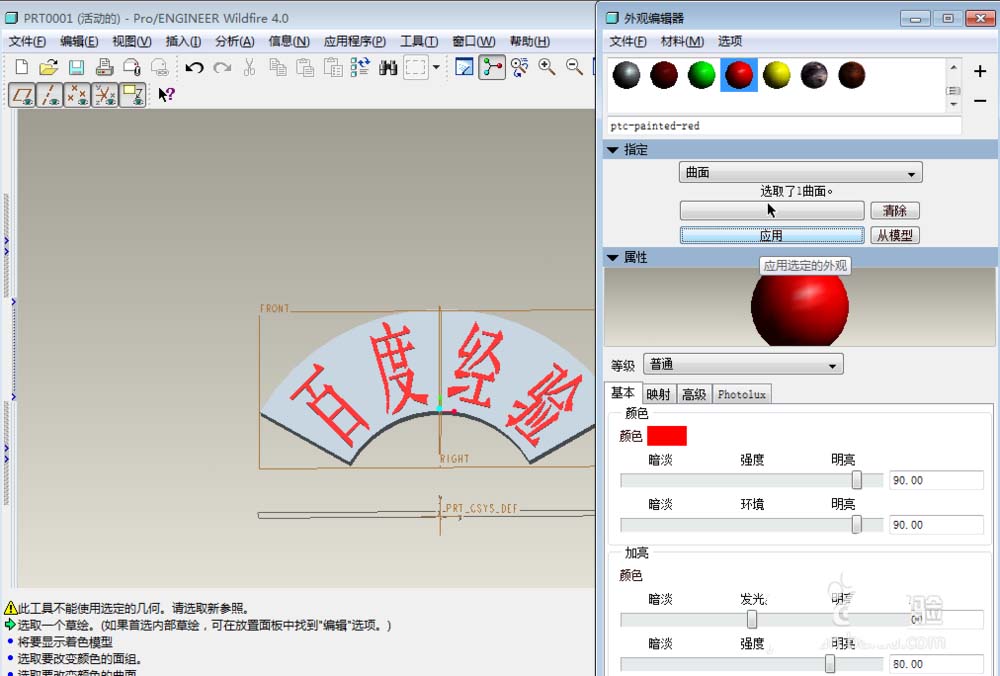The height and width of the screenshot is (676, 1000).
Task: Switch to the Photolux tab
Action: click(742, 394)
